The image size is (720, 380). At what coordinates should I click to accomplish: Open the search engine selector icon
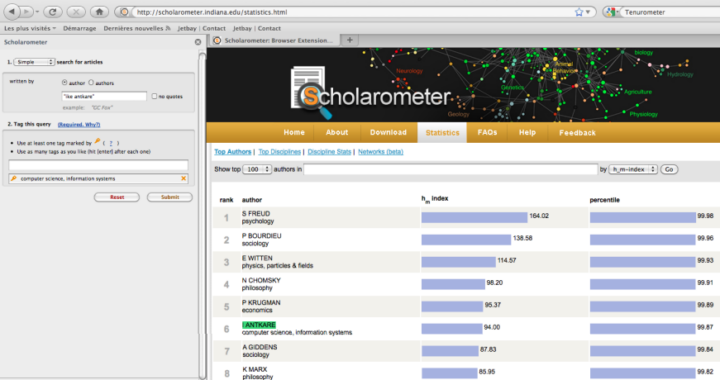(611, 12)
